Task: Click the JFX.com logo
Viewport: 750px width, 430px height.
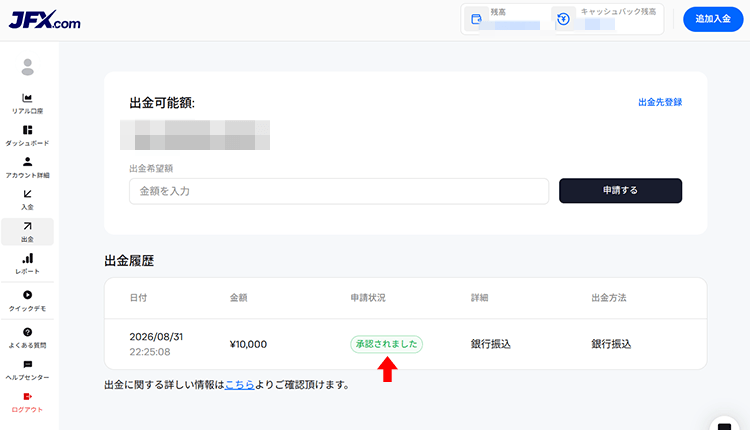Action: [44, 20]
